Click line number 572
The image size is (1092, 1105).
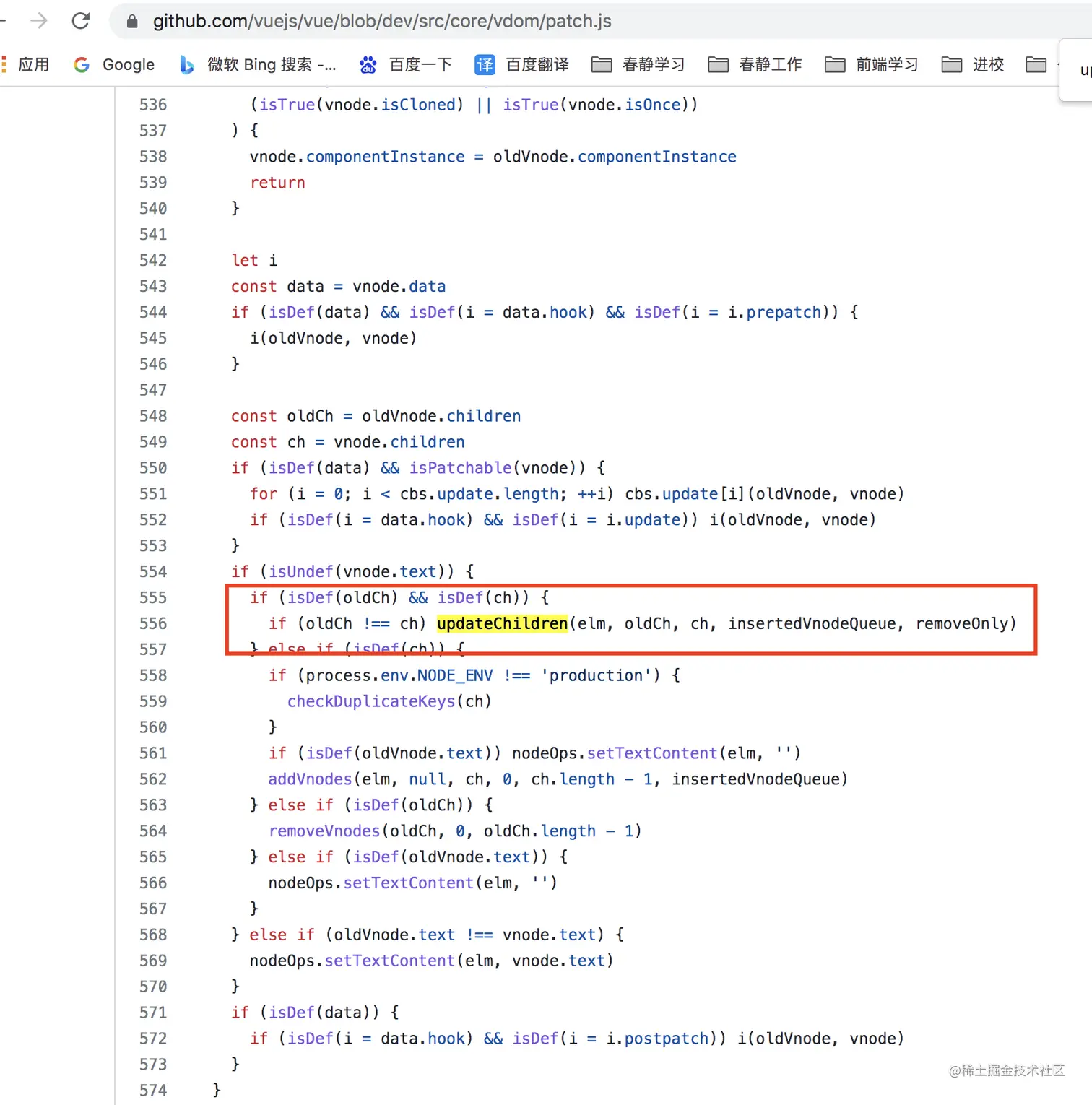tap(153, 1039)
